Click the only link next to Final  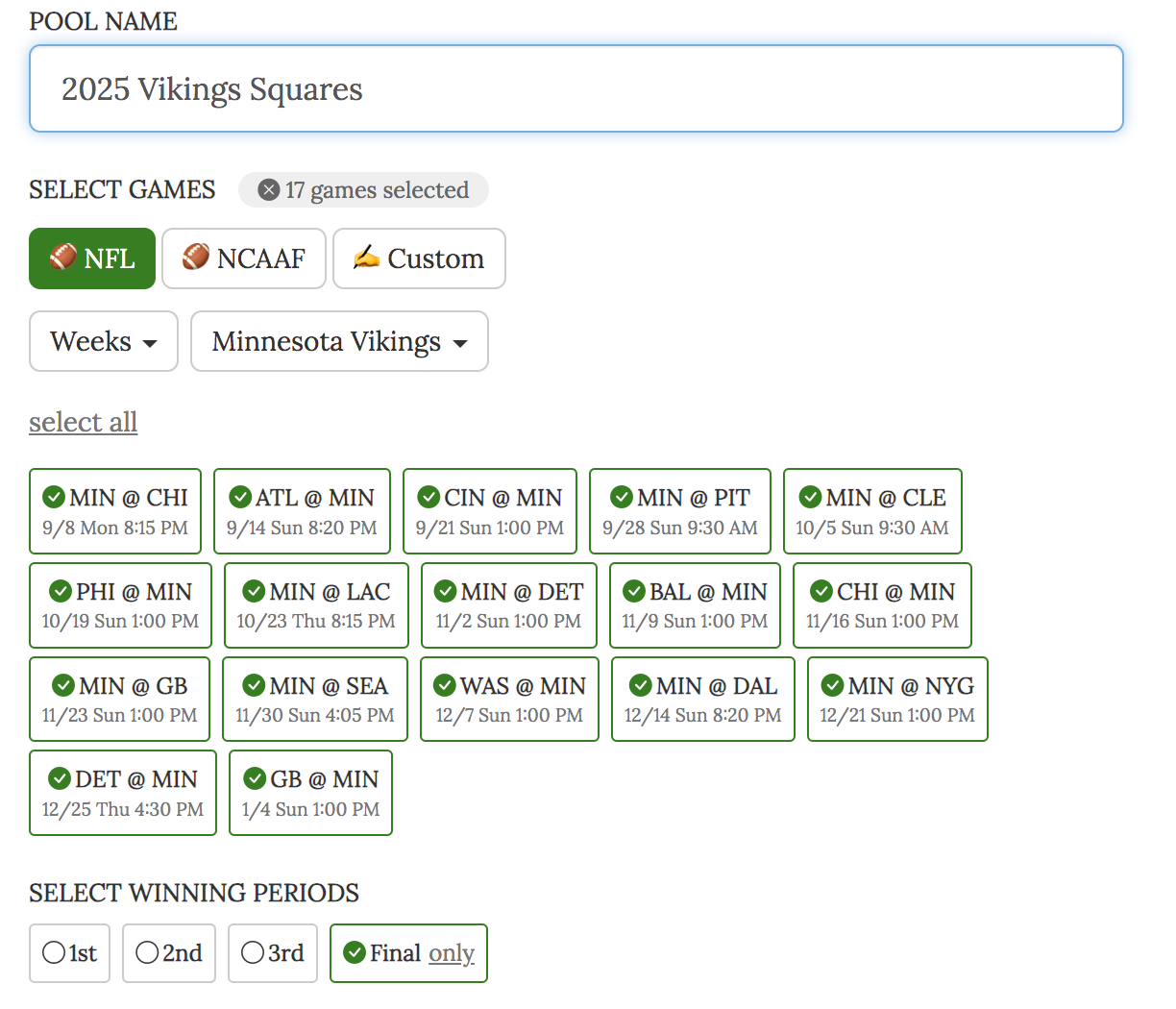coord(452,953)
